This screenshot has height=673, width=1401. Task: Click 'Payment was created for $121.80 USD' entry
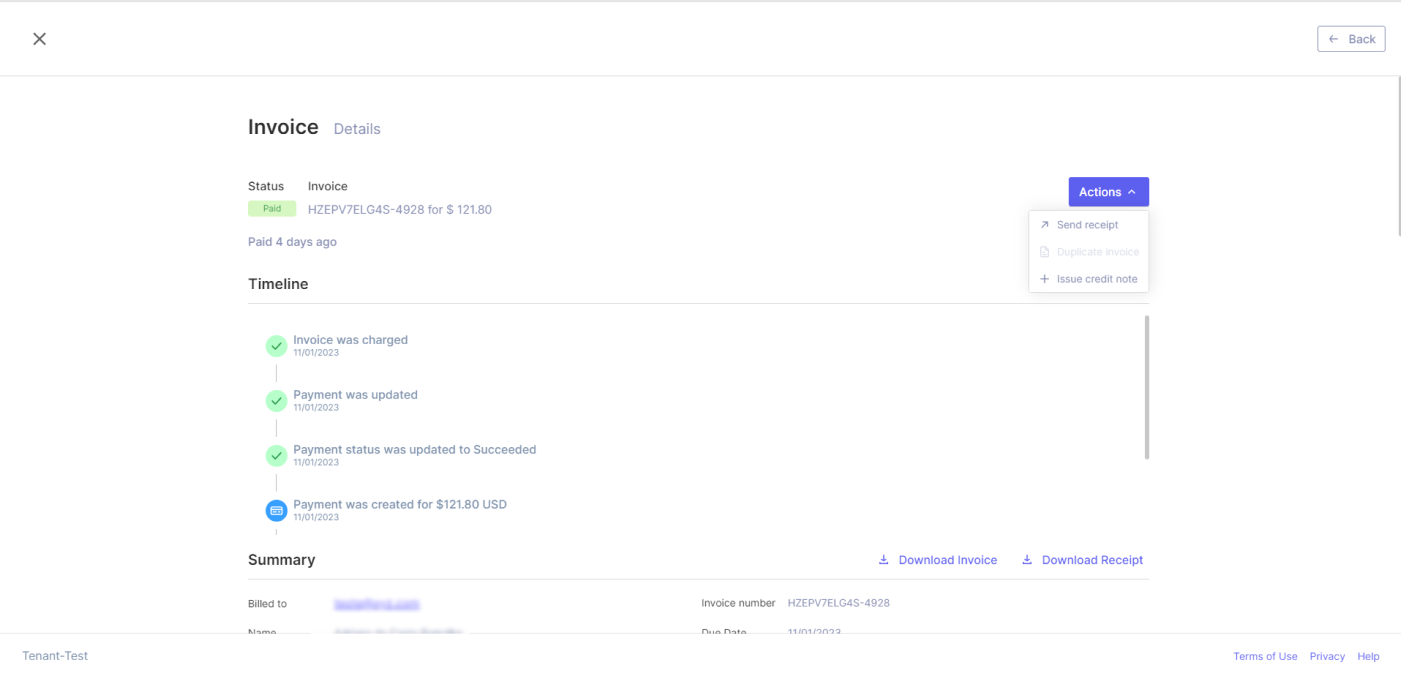400,505
